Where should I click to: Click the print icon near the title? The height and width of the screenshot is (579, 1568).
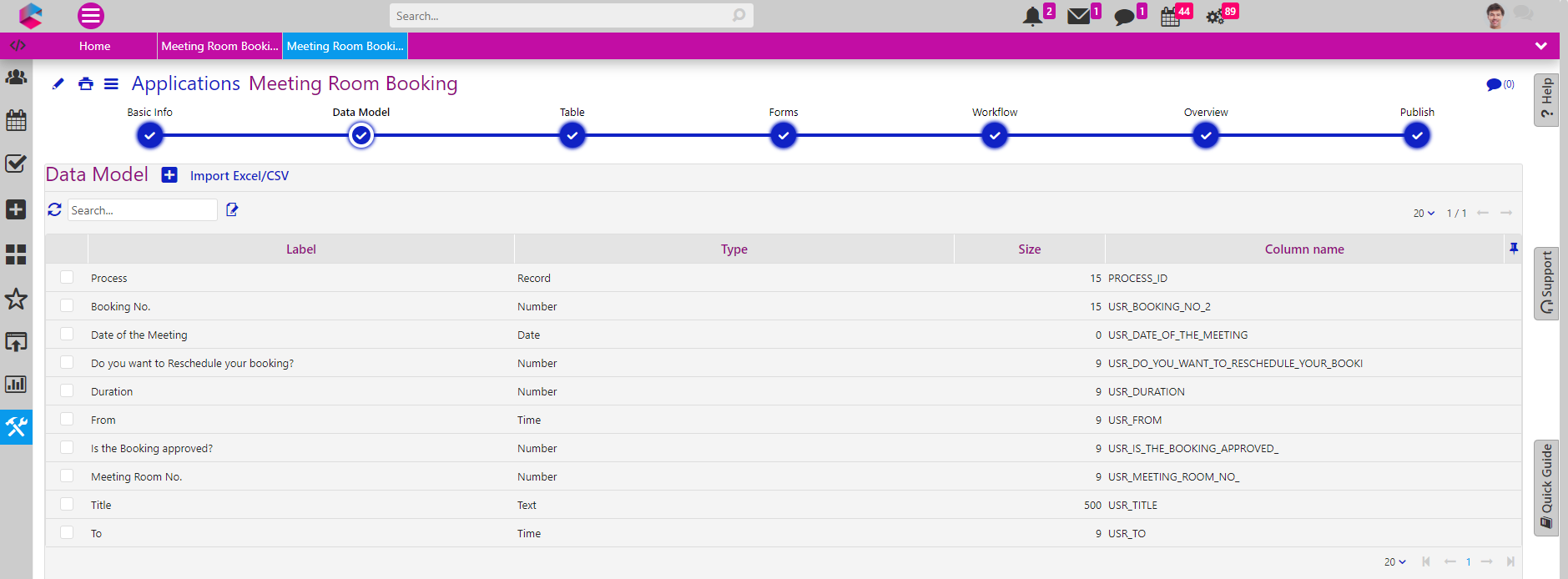click(85, 83)
